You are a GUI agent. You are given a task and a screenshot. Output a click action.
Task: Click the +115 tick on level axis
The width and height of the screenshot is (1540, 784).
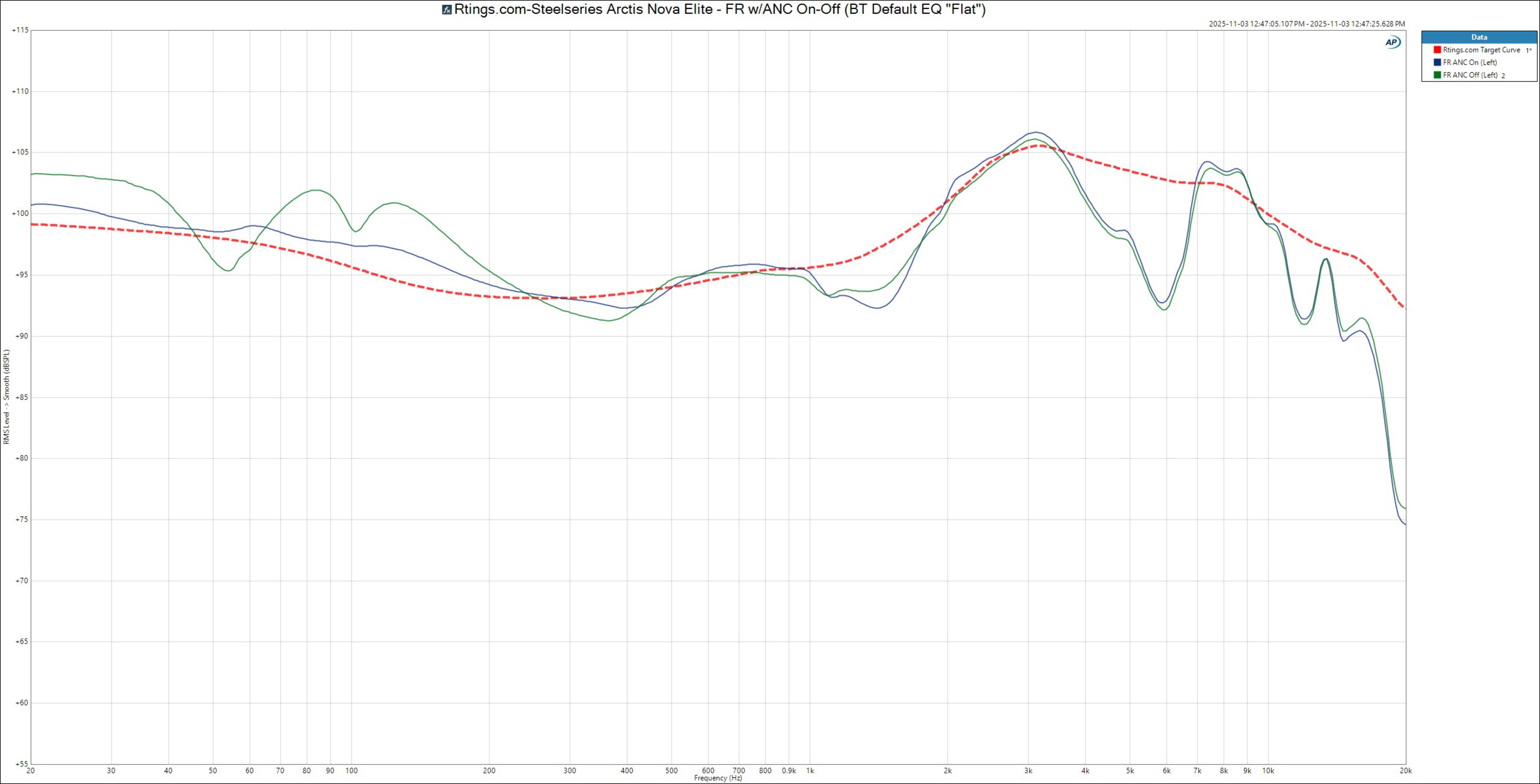pyautogui.click(x=20, y=30)
